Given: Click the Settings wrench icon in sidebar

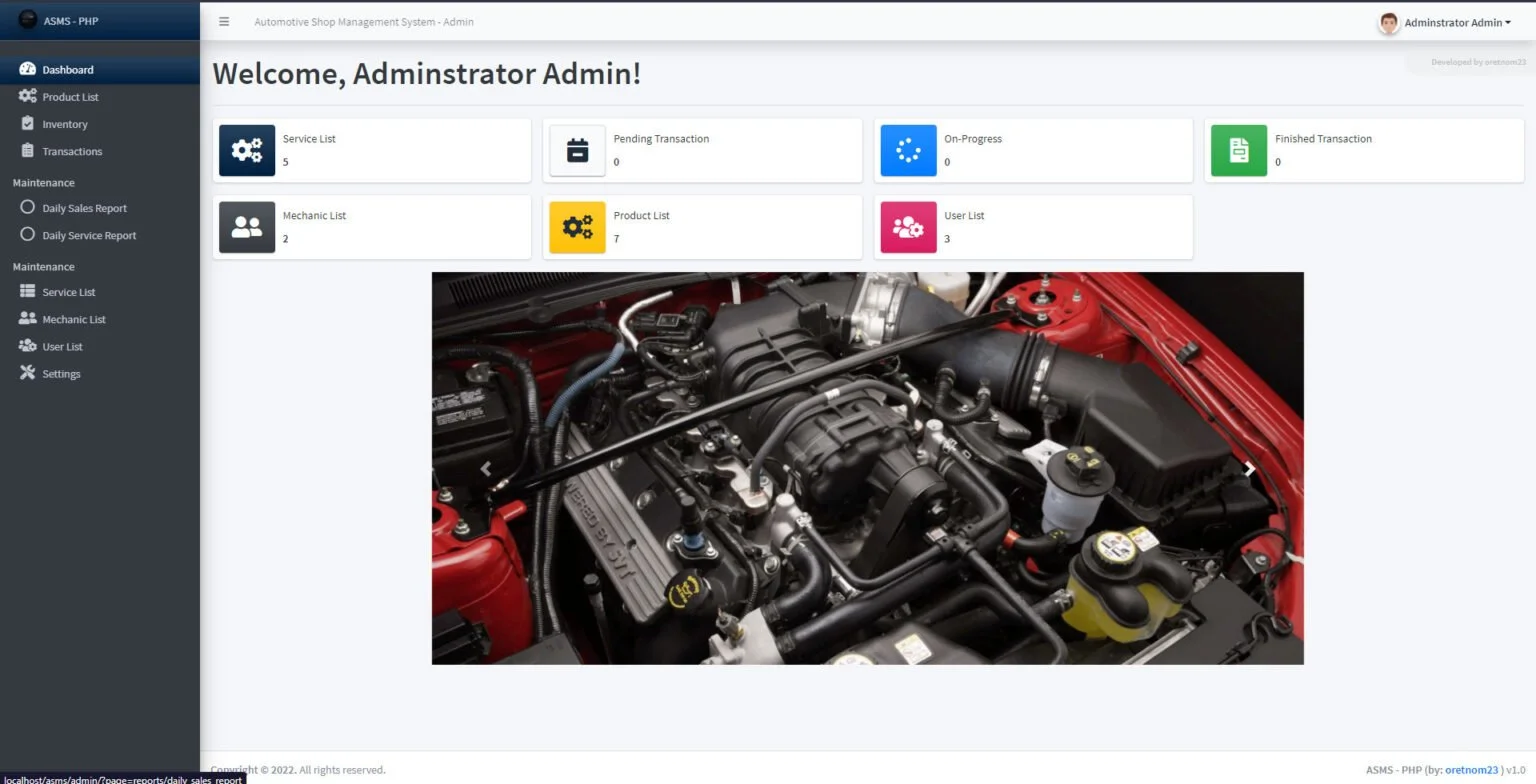Looking at the screenshot, I should tap(27, 373).
